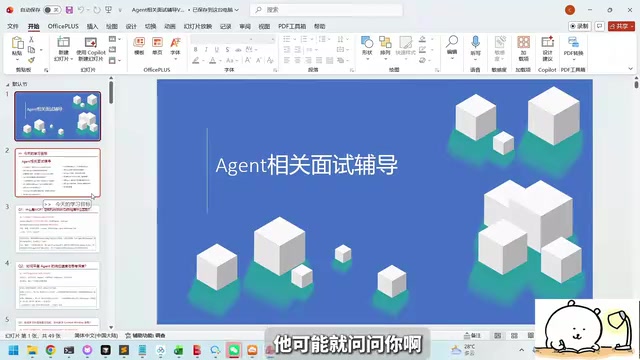Collapse the 默认节 section in slide panel
Image resolution: width=640 pixels, height=360 pixels.
click(8, 84)
